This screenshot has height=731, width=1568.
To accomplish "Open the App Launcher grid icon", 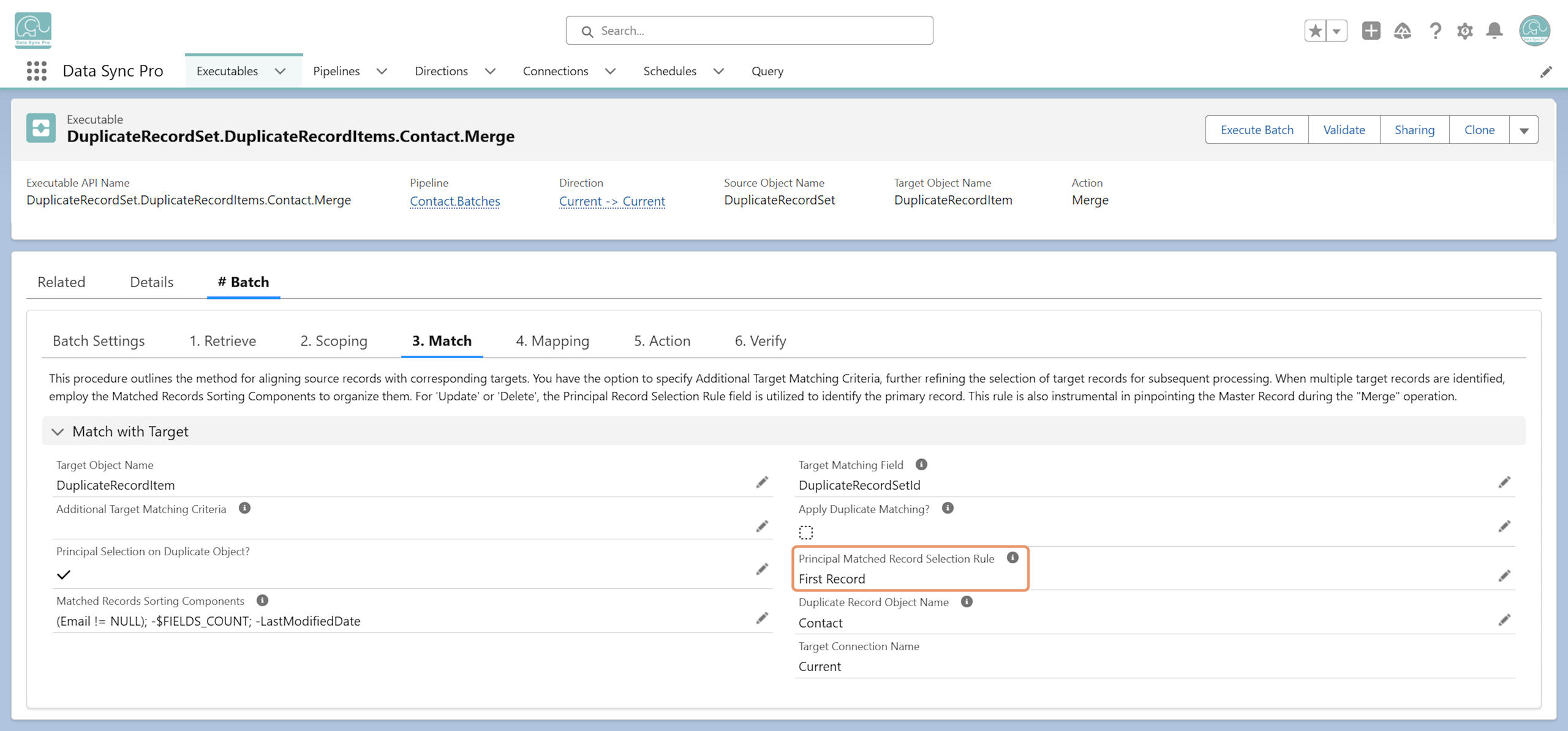I will pos(37,71).
